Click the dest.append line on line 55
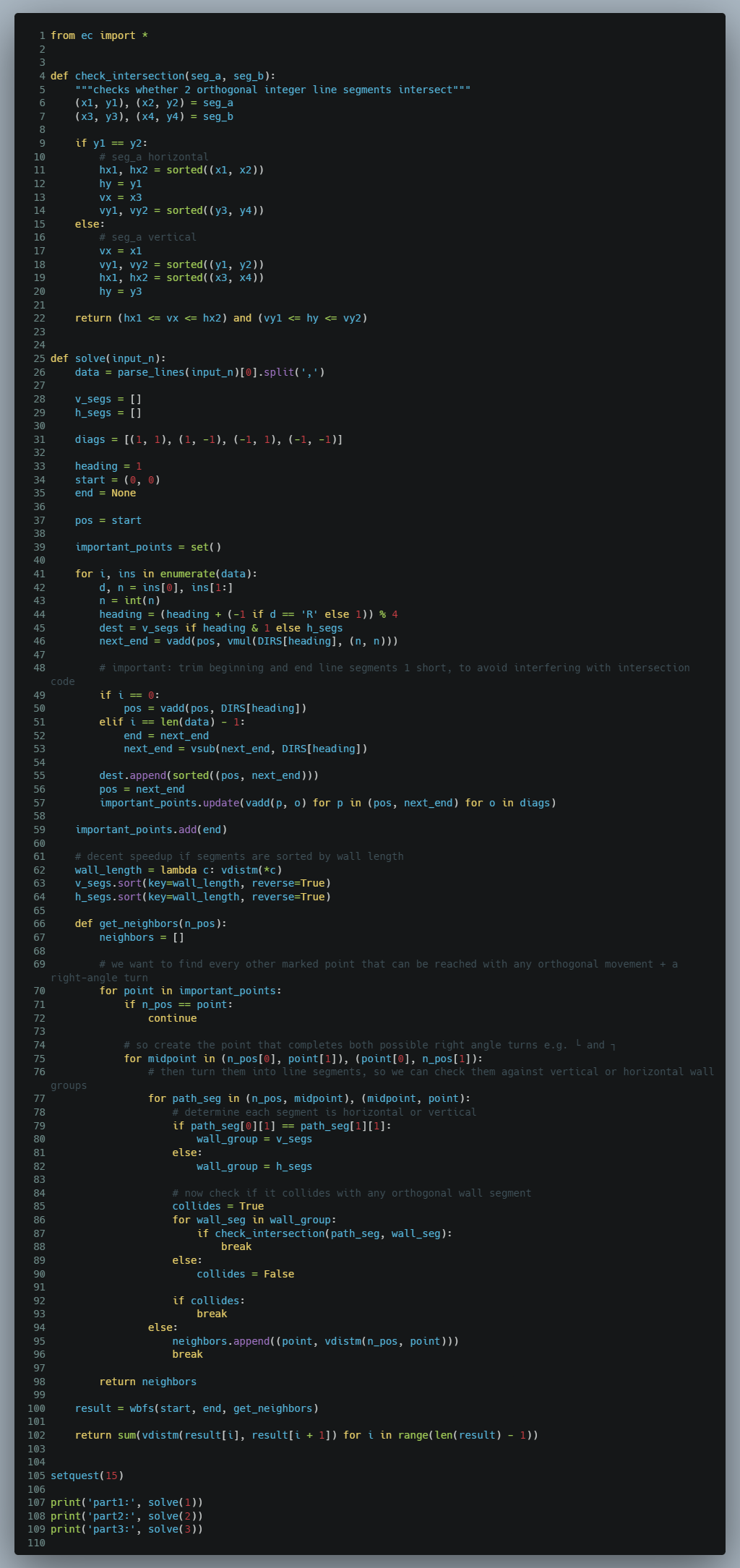740x1568 pixels. (x=209, y=775)
